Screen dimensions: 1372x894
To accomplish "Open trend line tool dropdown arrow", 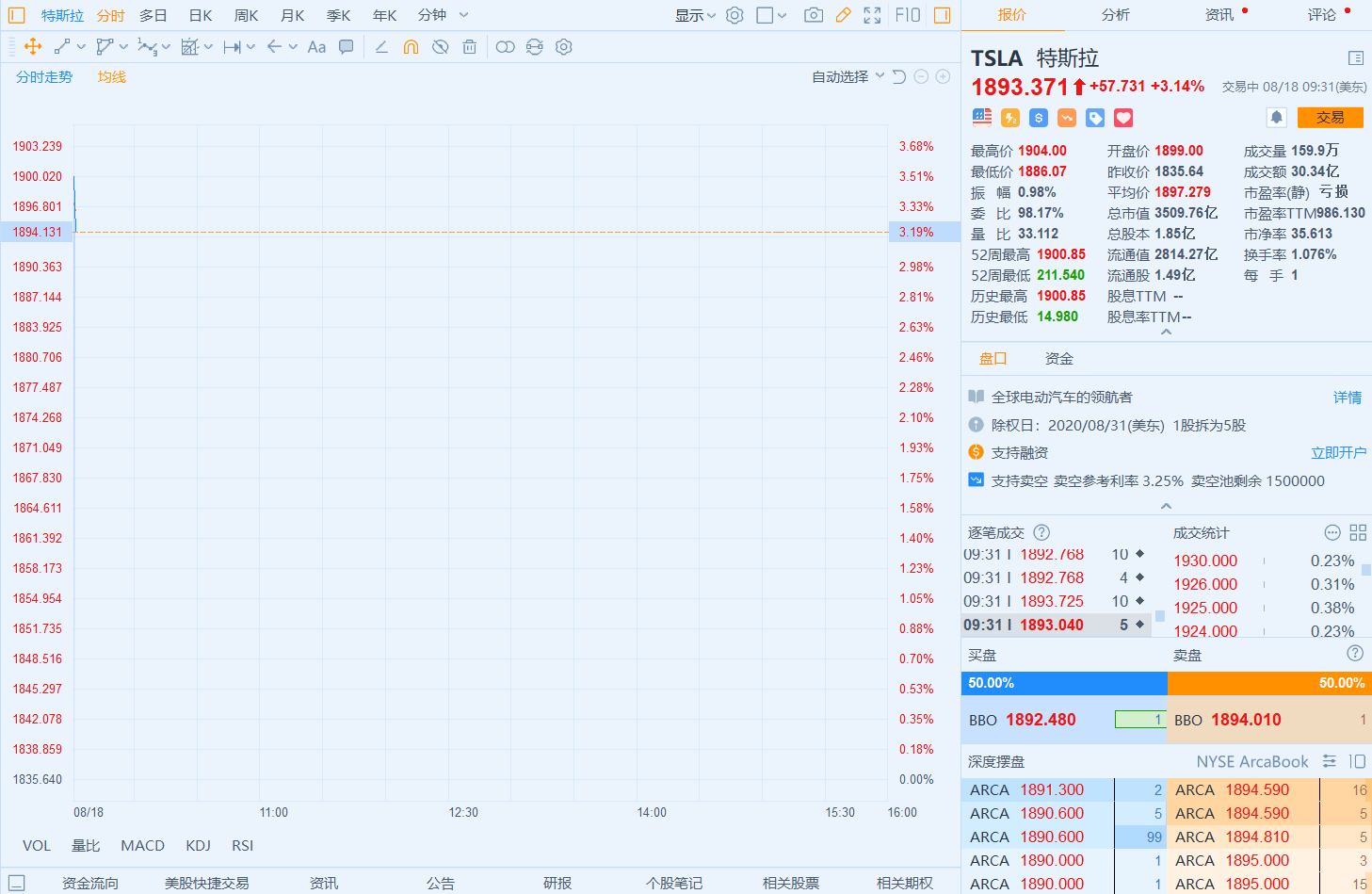I will click(81, 47).
